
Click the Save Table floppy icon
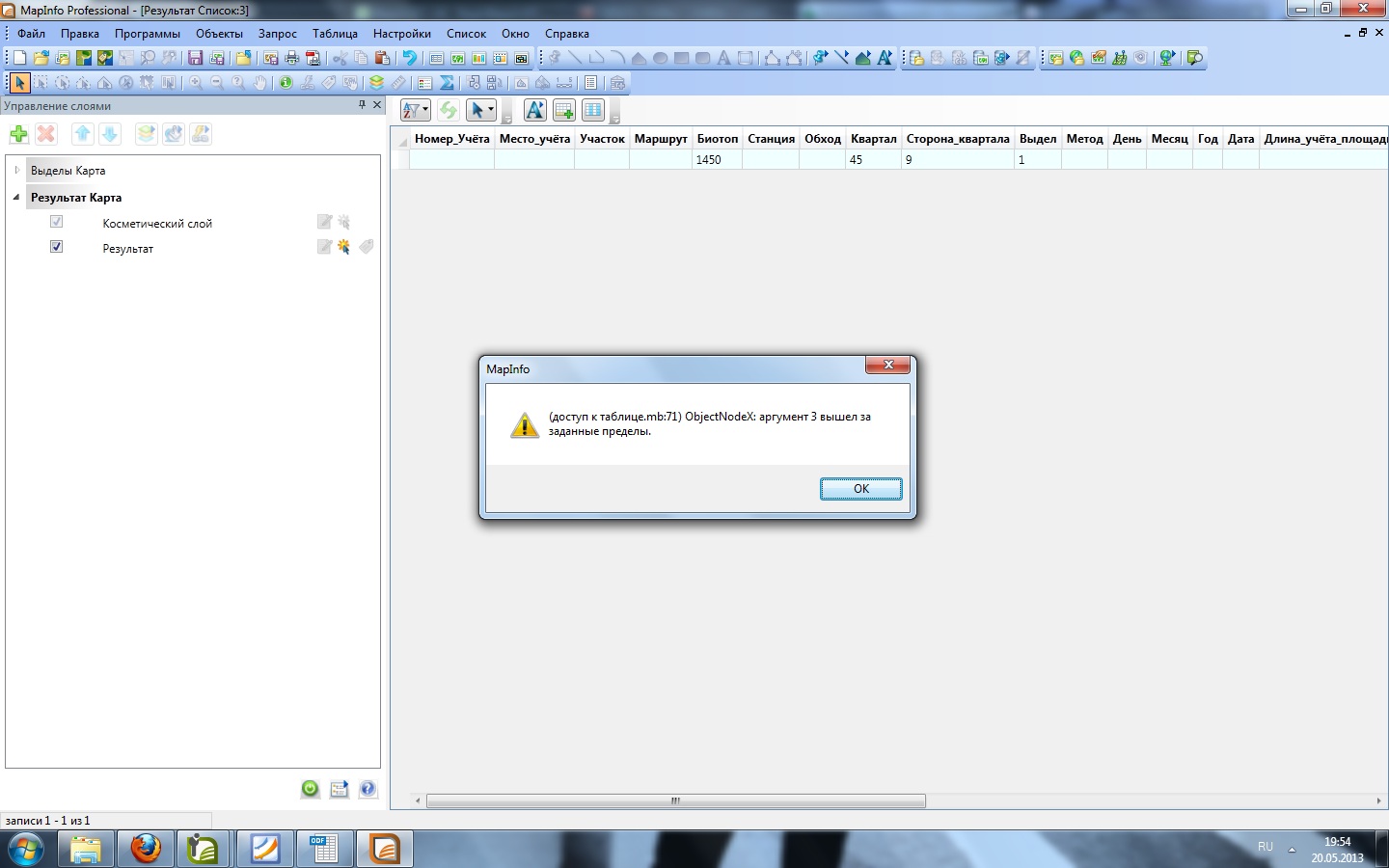[x=195, y=58]
